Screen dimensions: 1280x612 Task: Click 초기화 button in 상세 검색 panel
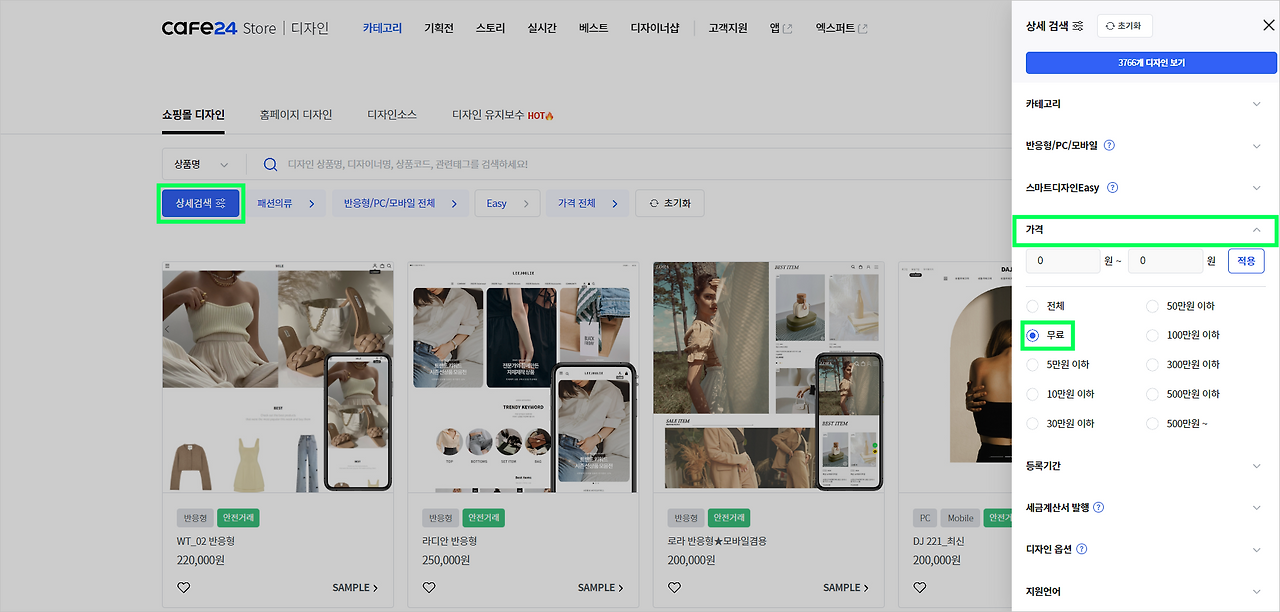pos(1125,26)
